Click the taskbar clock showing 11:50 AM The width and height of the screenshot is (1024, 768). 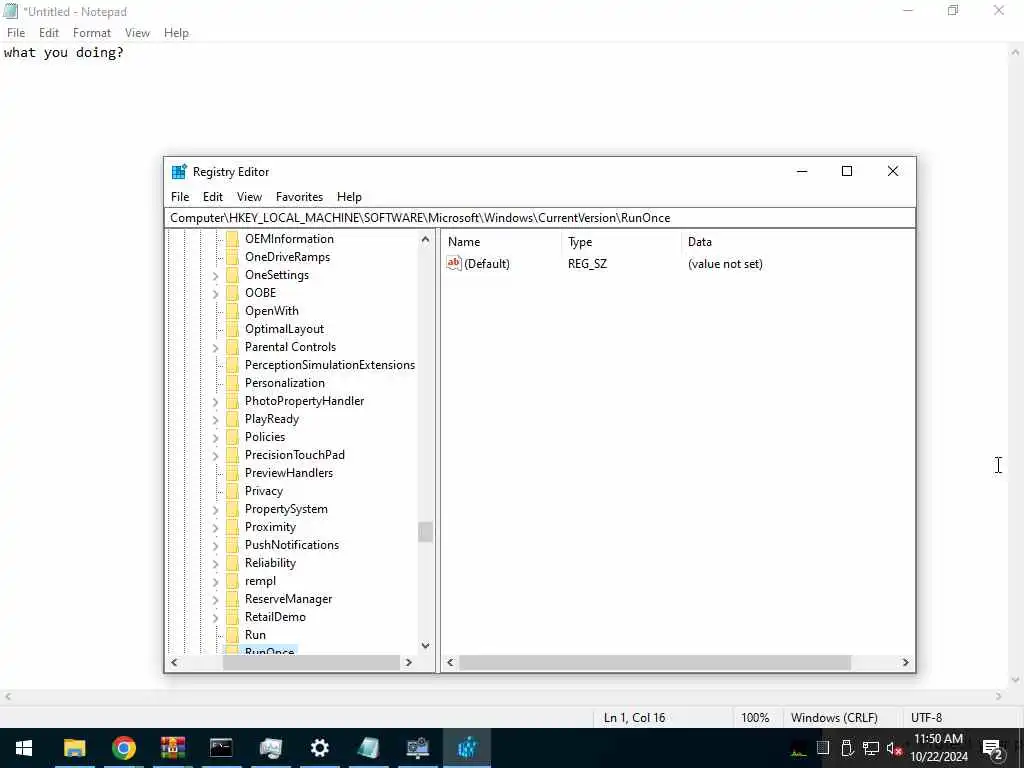938,748
